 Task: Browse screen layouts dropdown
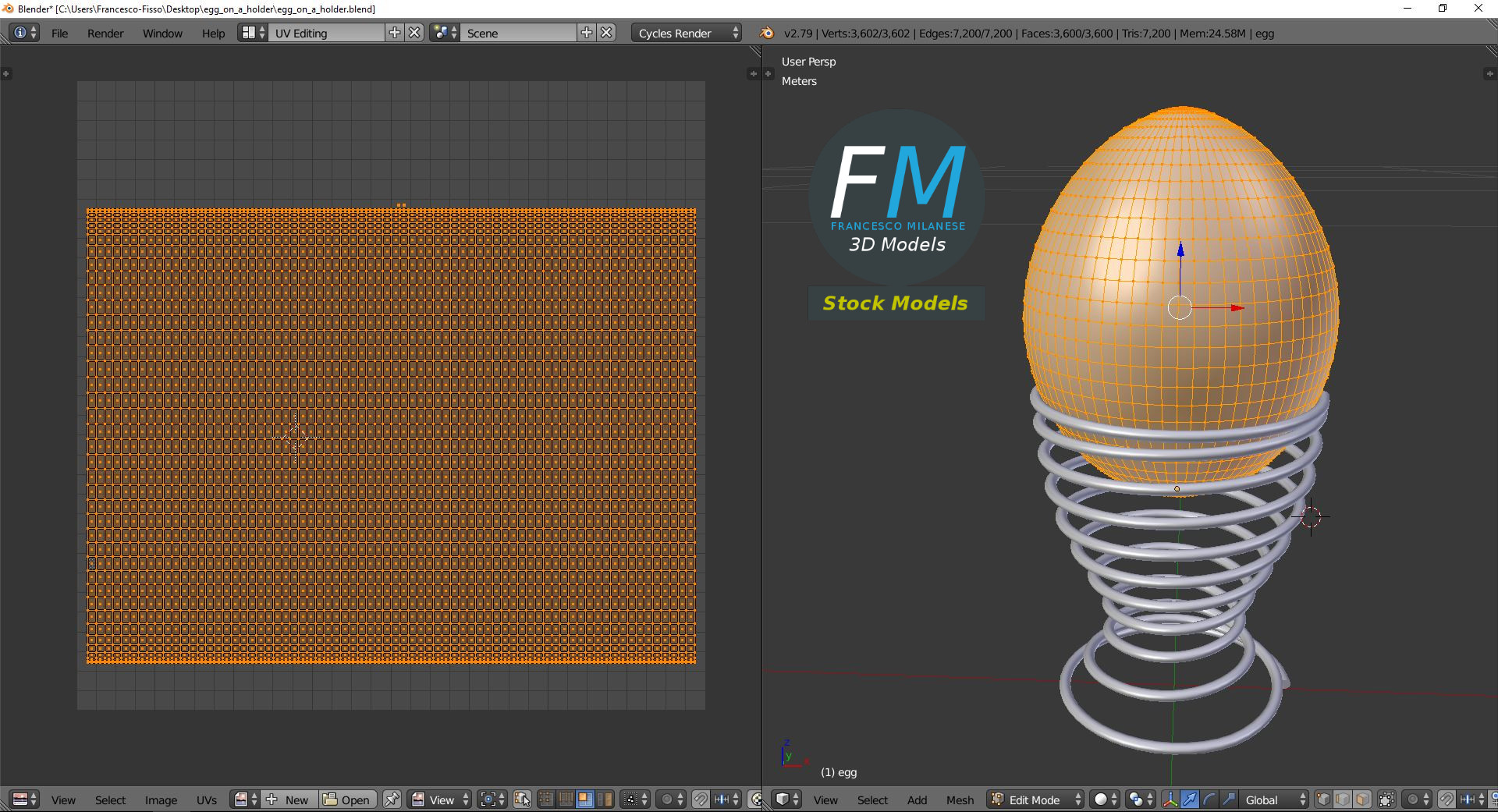pyautogui.click(x=252, y=33)
